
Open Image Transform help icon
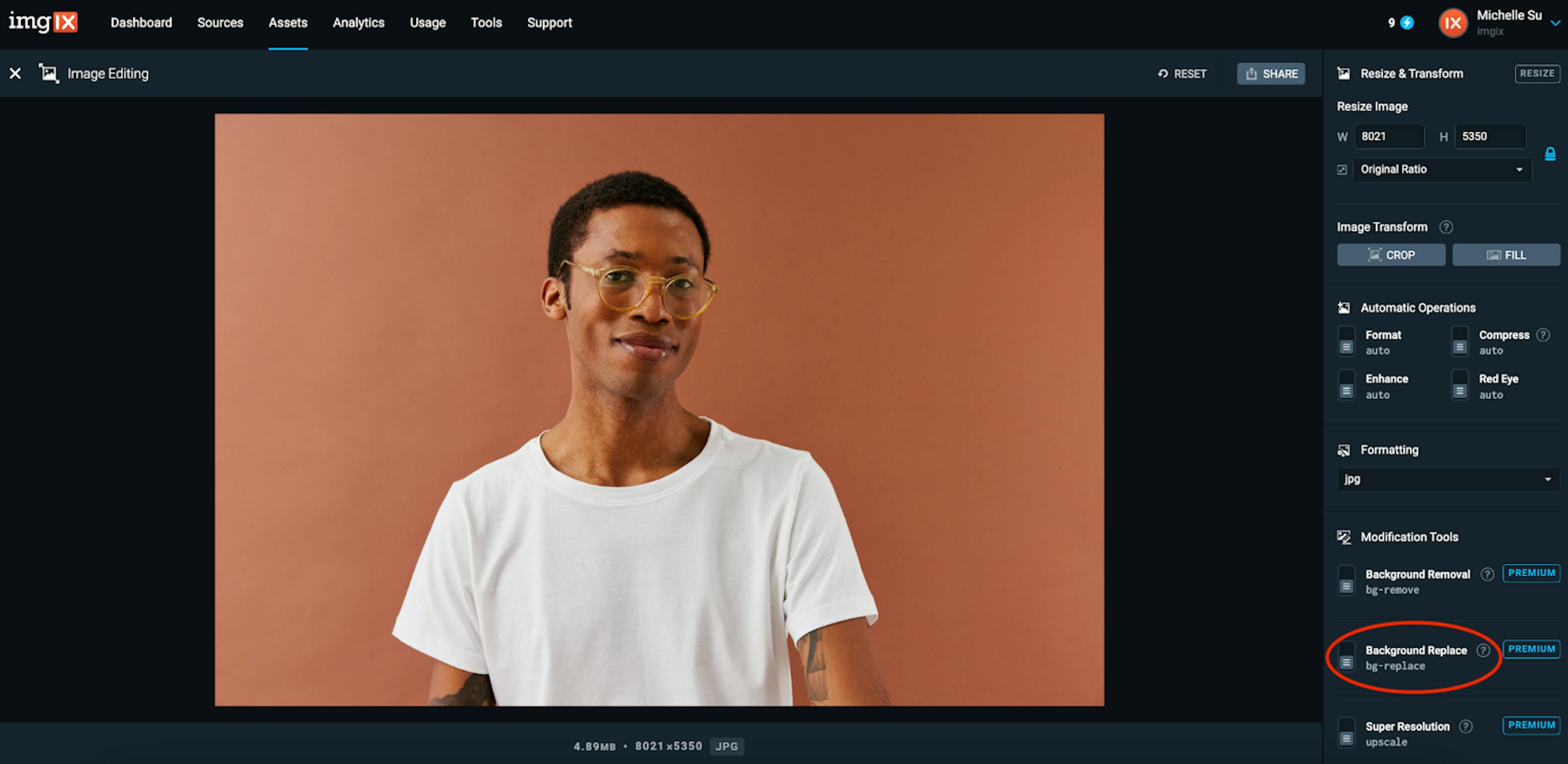[1445, 227]
